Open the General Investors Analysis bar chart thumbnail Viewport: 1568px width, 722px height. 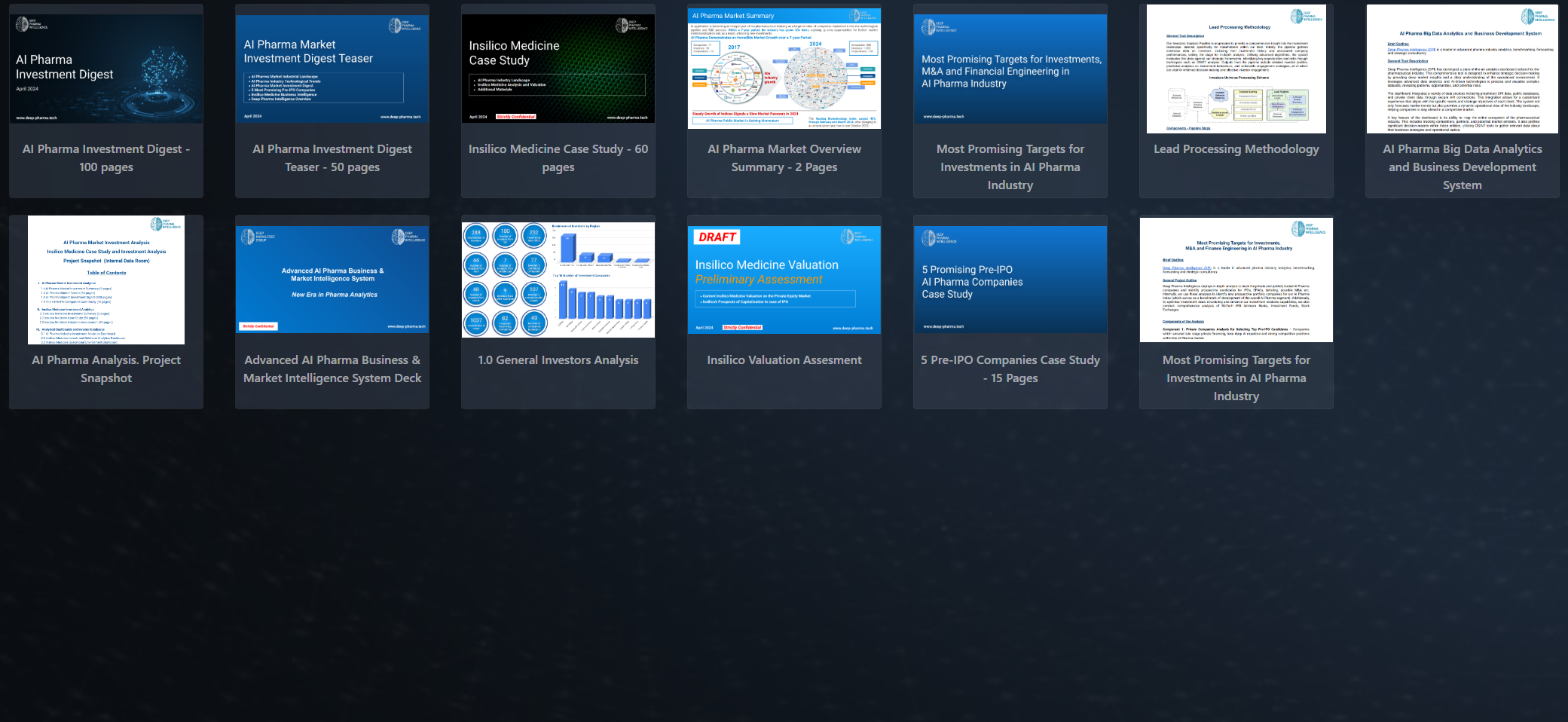[x=558, y=280]
